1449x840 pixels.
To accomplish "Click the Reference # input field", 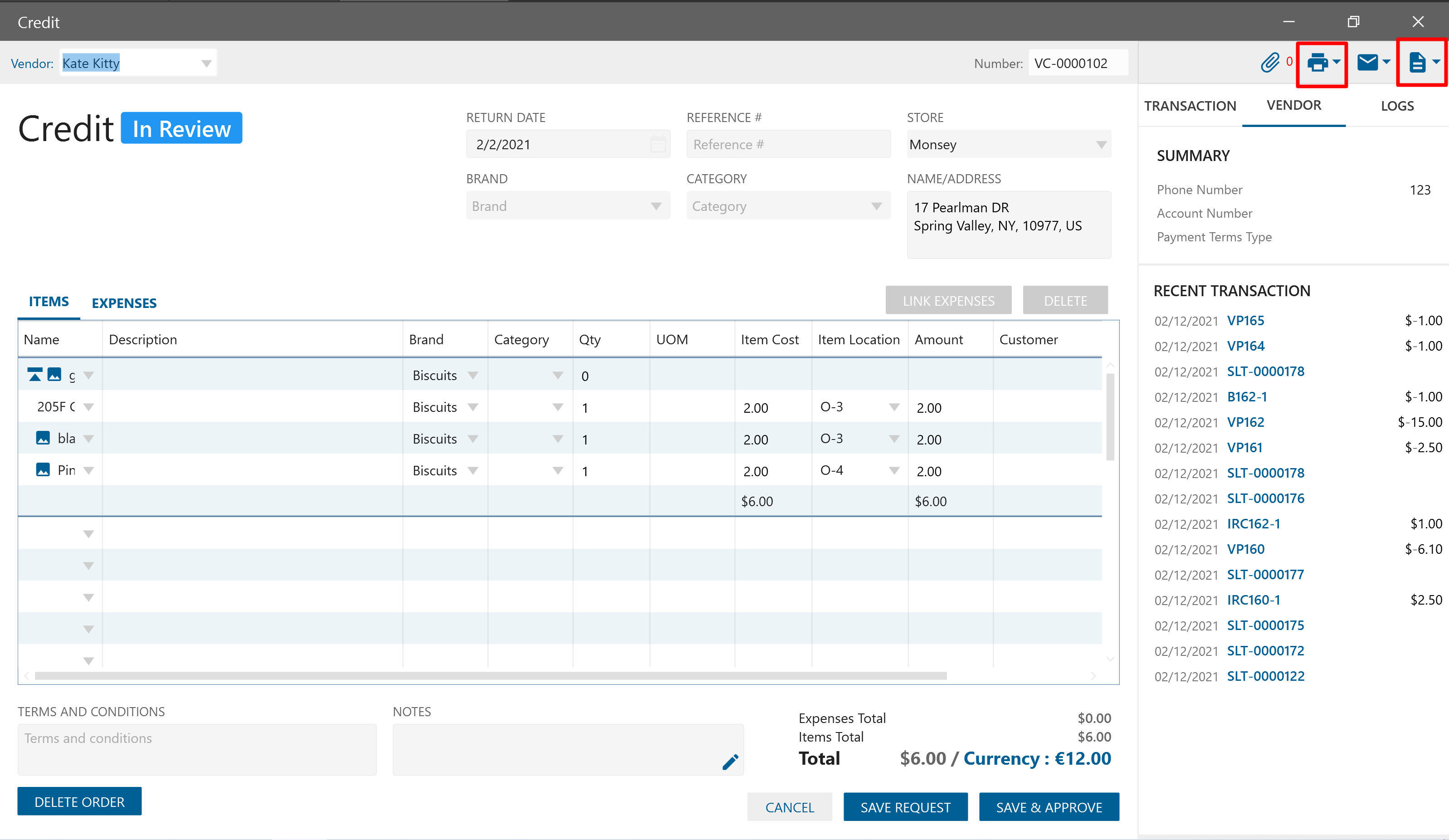I will point(788,144).
